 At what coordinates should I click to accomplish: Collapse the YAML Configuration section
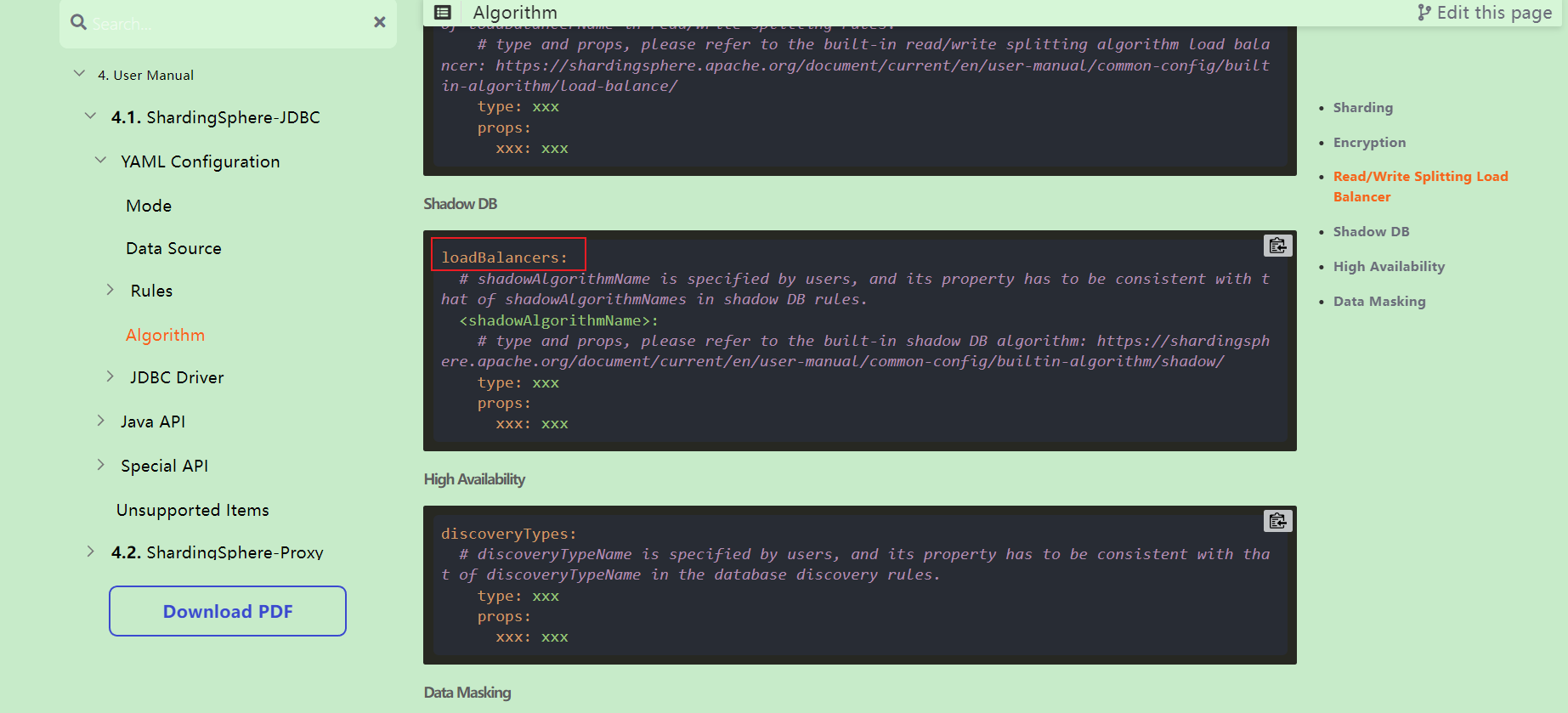pos(100,160)
